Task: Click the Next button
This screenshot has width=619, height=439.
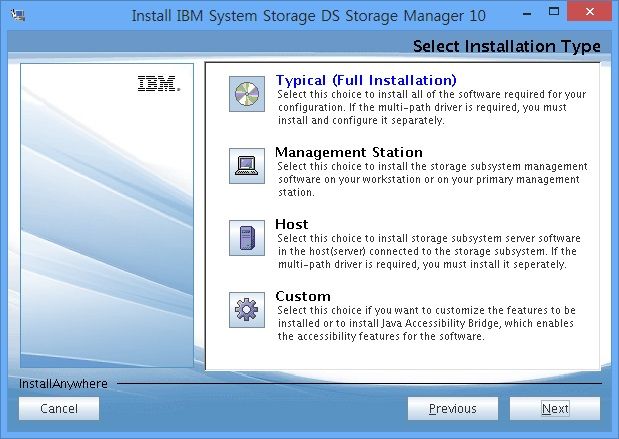Action: tap(555, 409)
